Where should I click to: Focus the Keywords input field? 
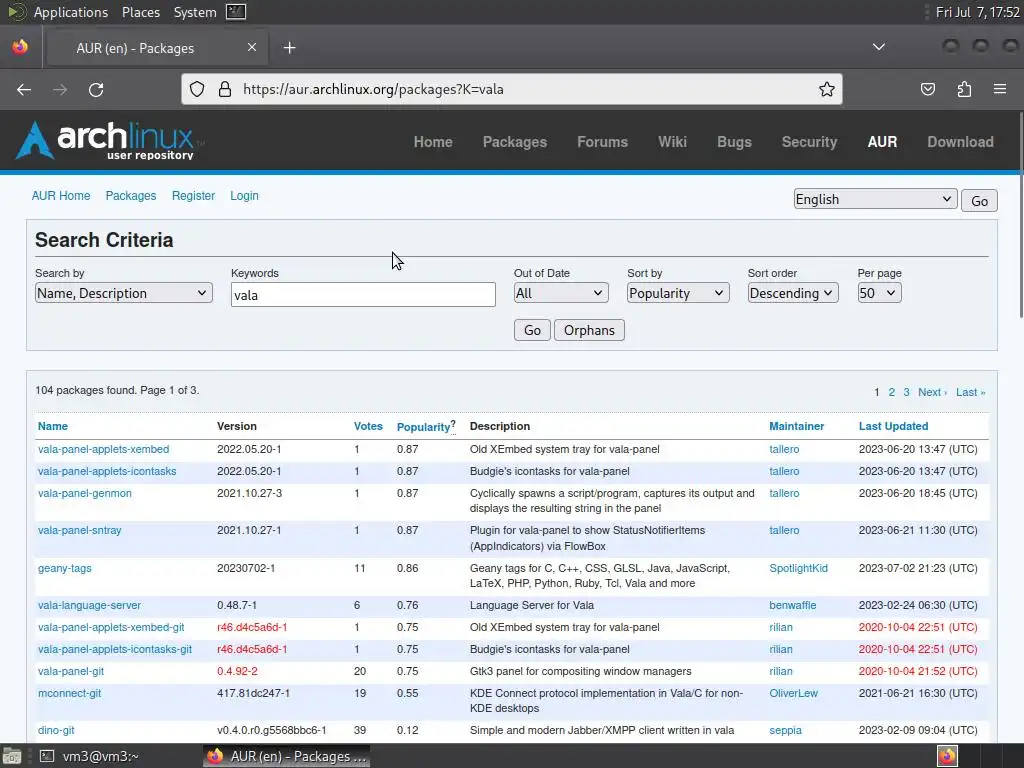(363, 295)
